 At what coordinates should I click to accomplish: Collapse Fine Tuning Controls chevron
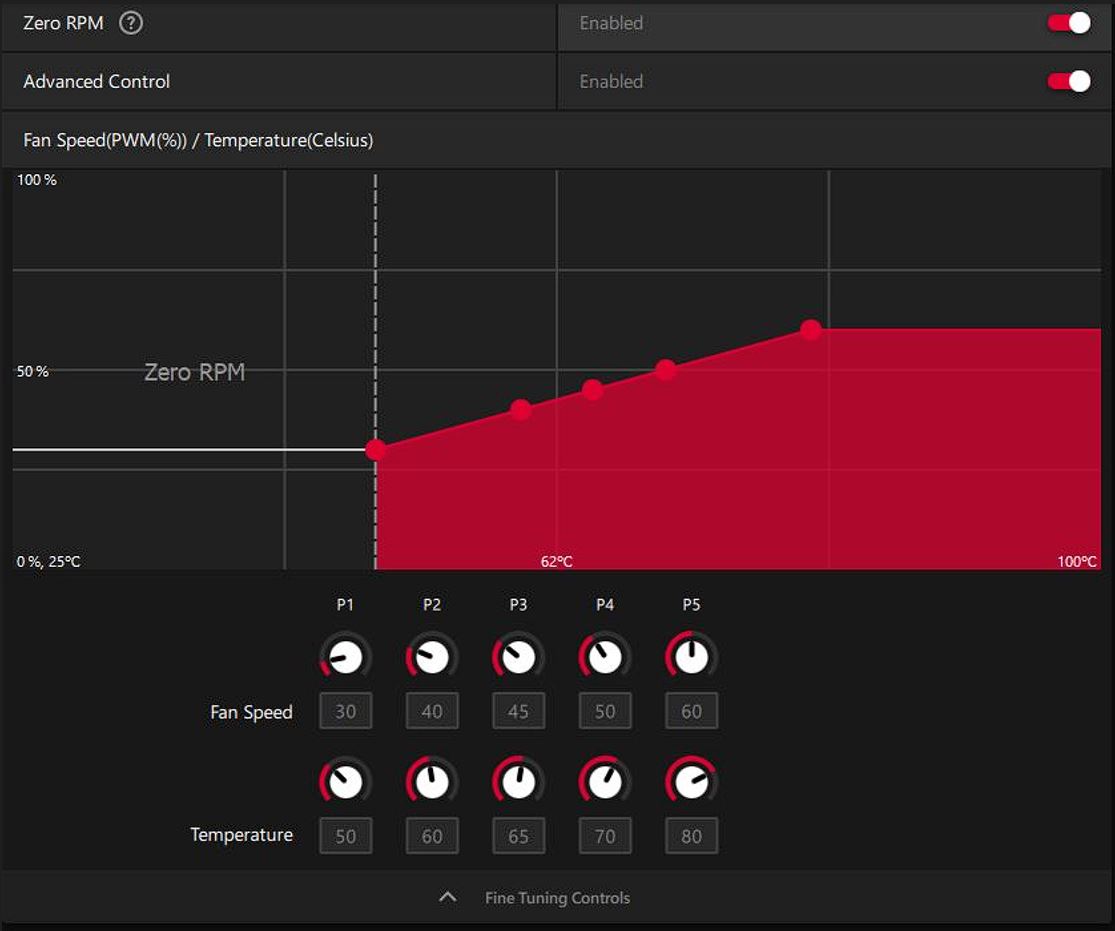click(448, 897)
